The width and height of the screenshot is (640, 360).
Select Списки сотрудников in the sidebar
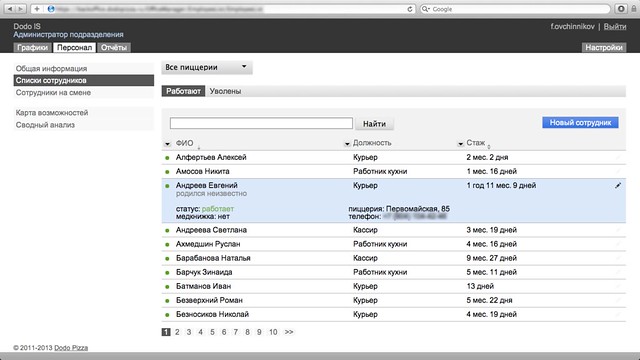click(84, 80)
